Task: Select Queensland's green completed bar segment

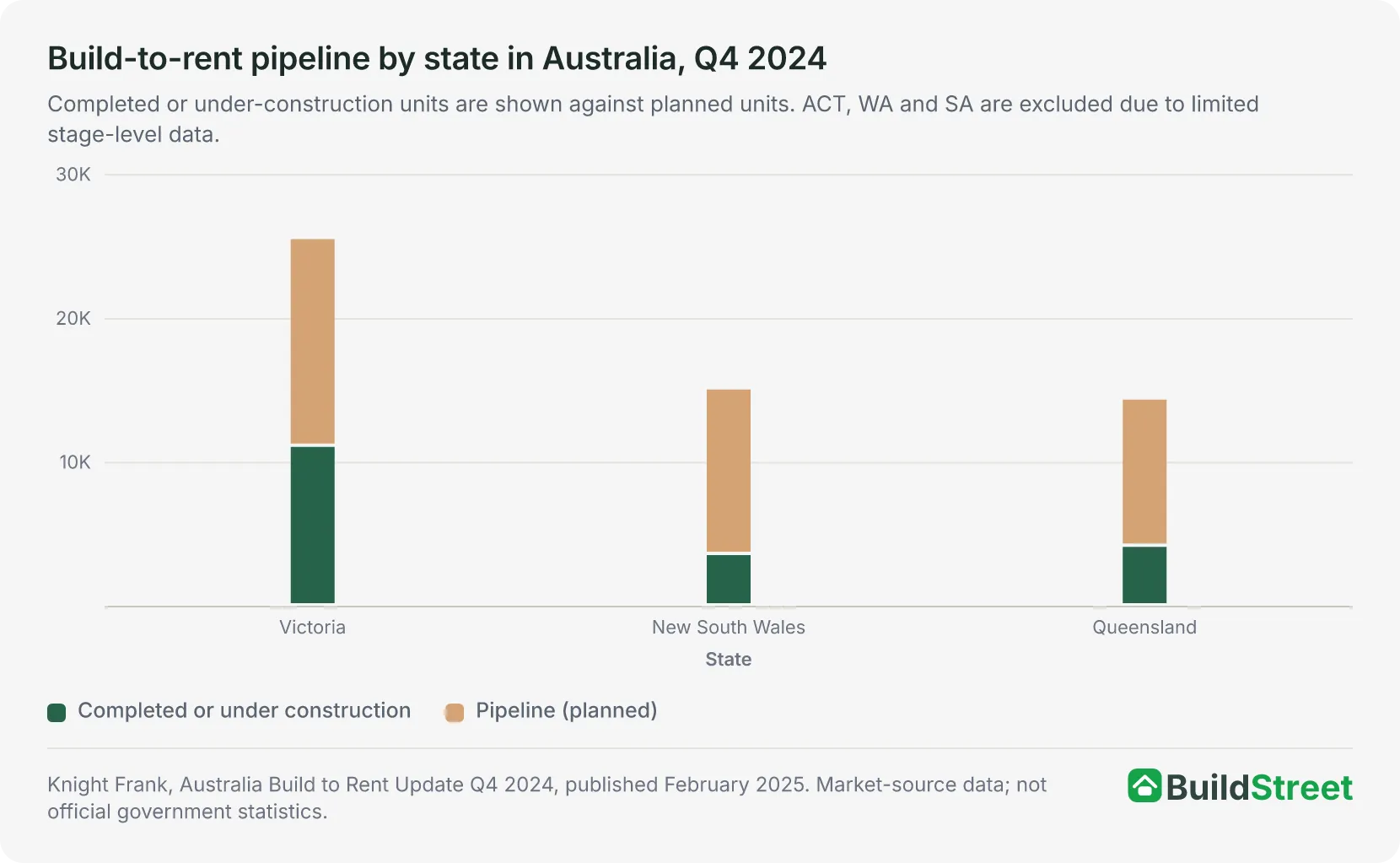Action: [x=1144, y=575]
